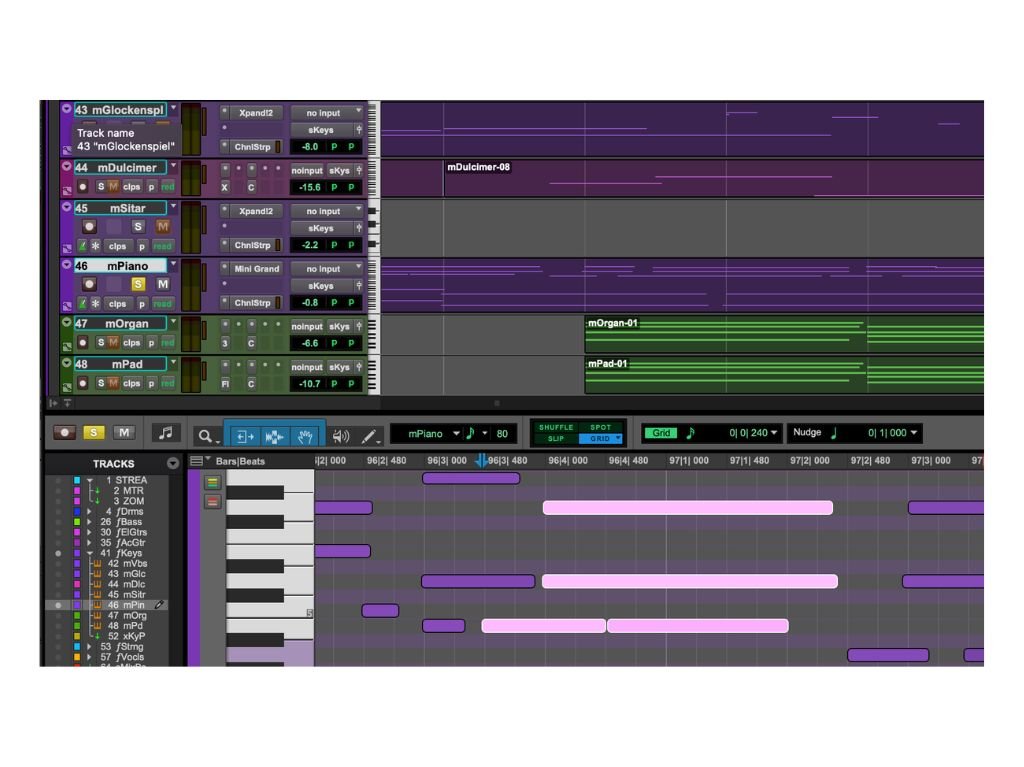The width and height of the screenshot is (1024, 767).
Task: Click the yellow-green show lanes icon
Action: (212, 483)
